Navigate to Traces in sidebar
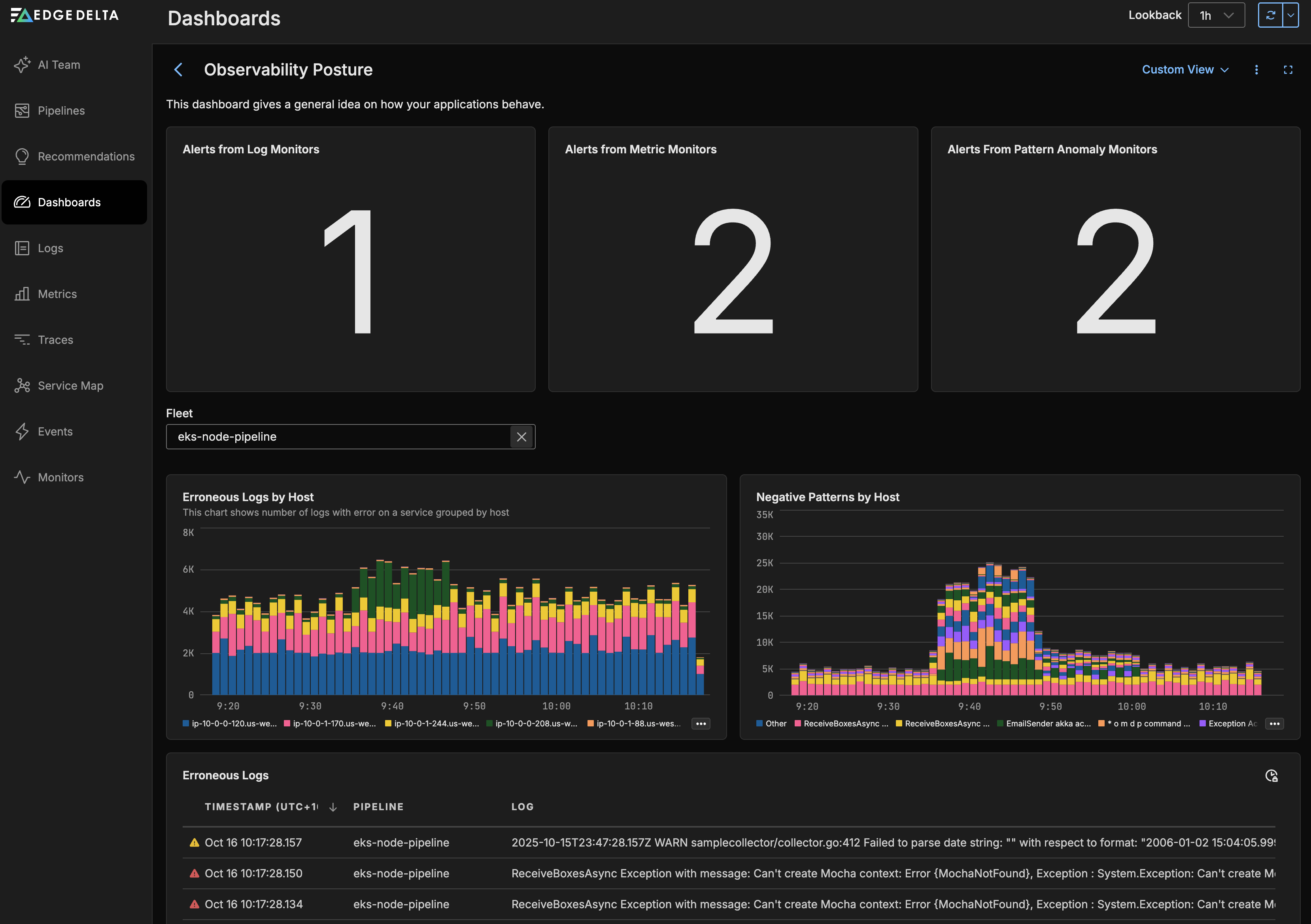1311x924 pixels. coord(55,340)
